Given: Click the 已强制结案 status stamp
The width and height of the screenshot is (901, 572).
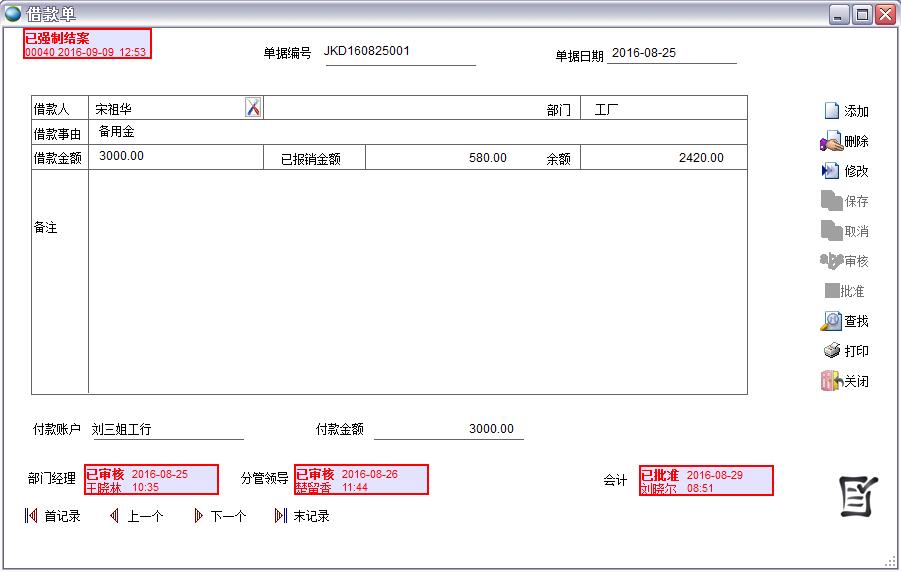Looking at the screenshot, I should click(x=87, y=44).
